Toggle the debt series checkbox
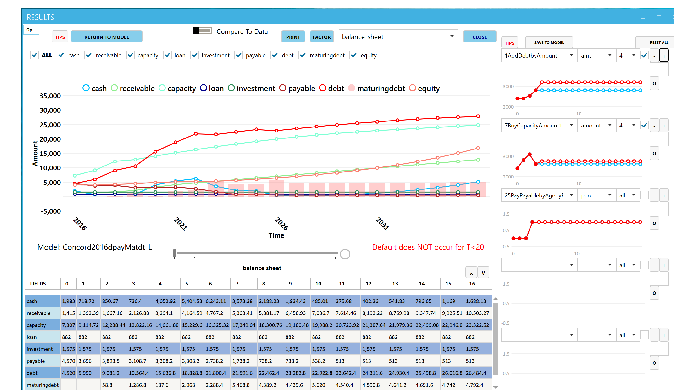680x390 pixels. point(274,55)
